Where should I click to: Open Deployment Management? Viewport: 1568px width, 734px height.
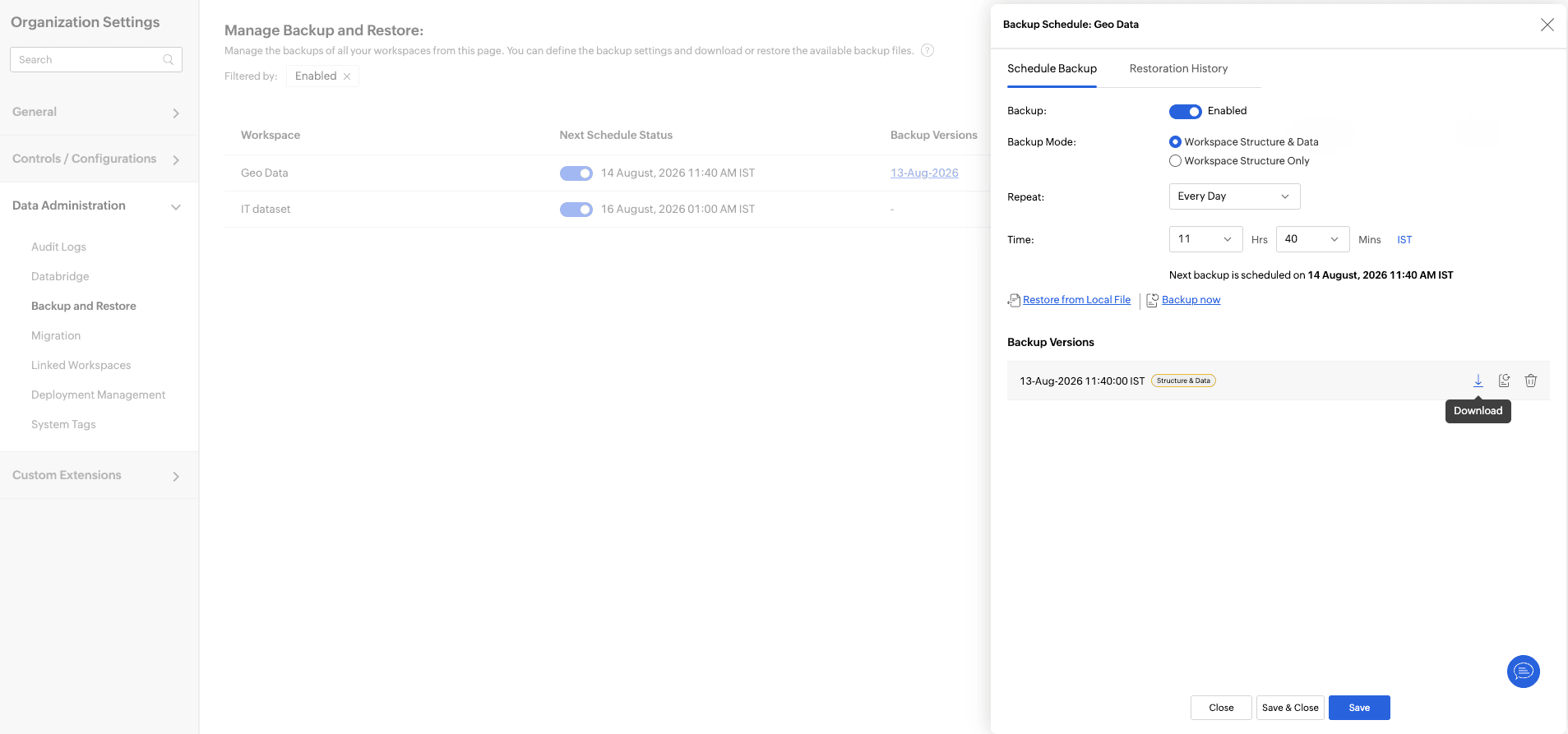pos(98,395)
